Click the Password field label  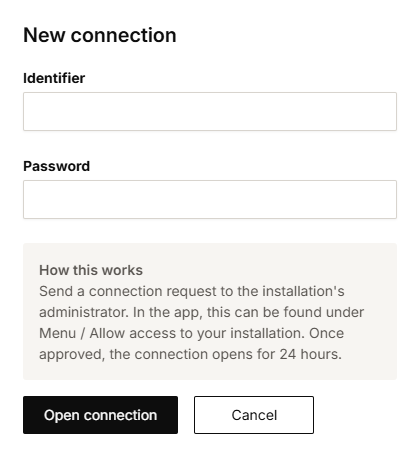pyautogui.click(x=57, y=166)
